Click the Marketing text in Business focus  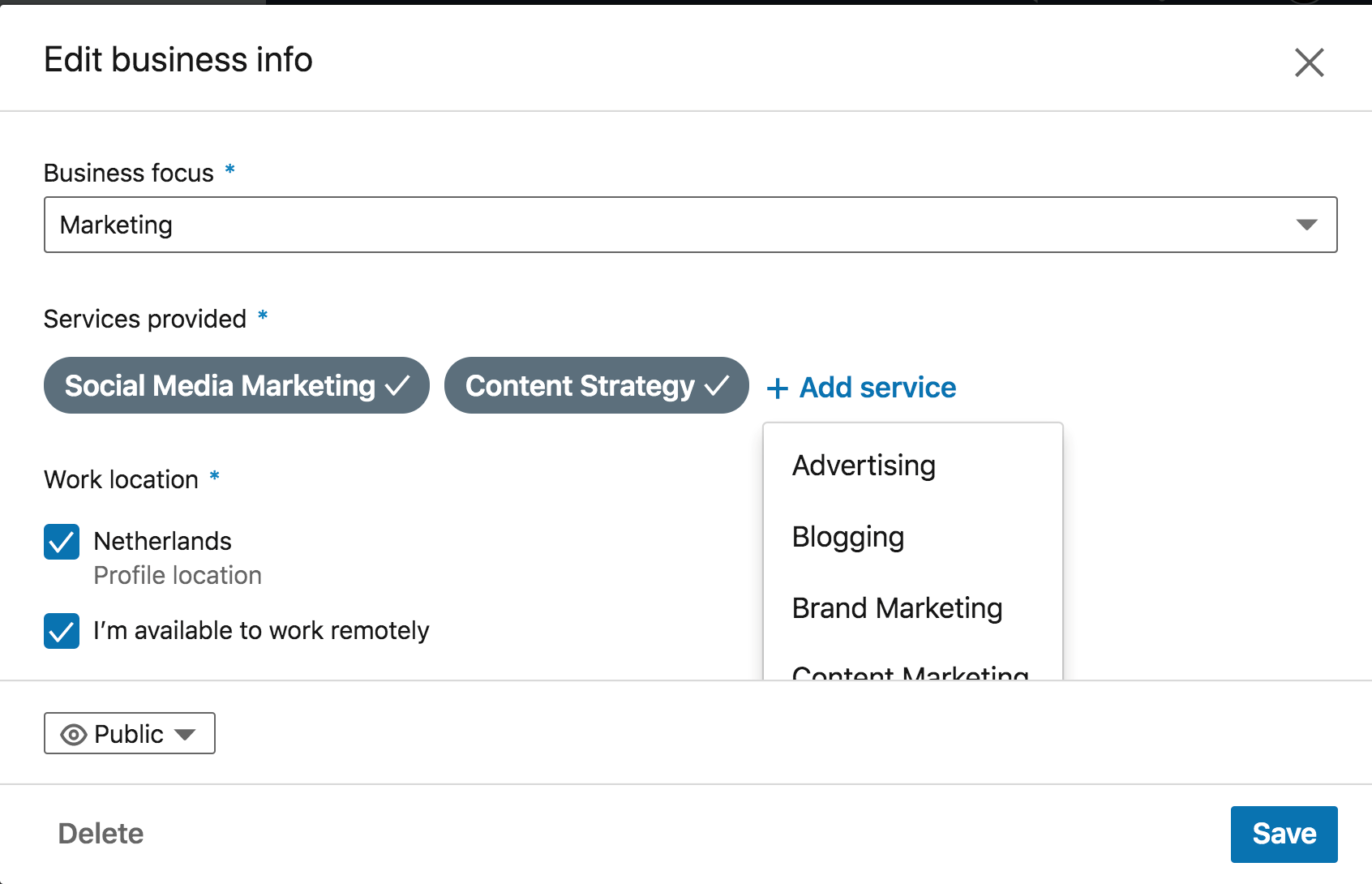tap(116, 225)
